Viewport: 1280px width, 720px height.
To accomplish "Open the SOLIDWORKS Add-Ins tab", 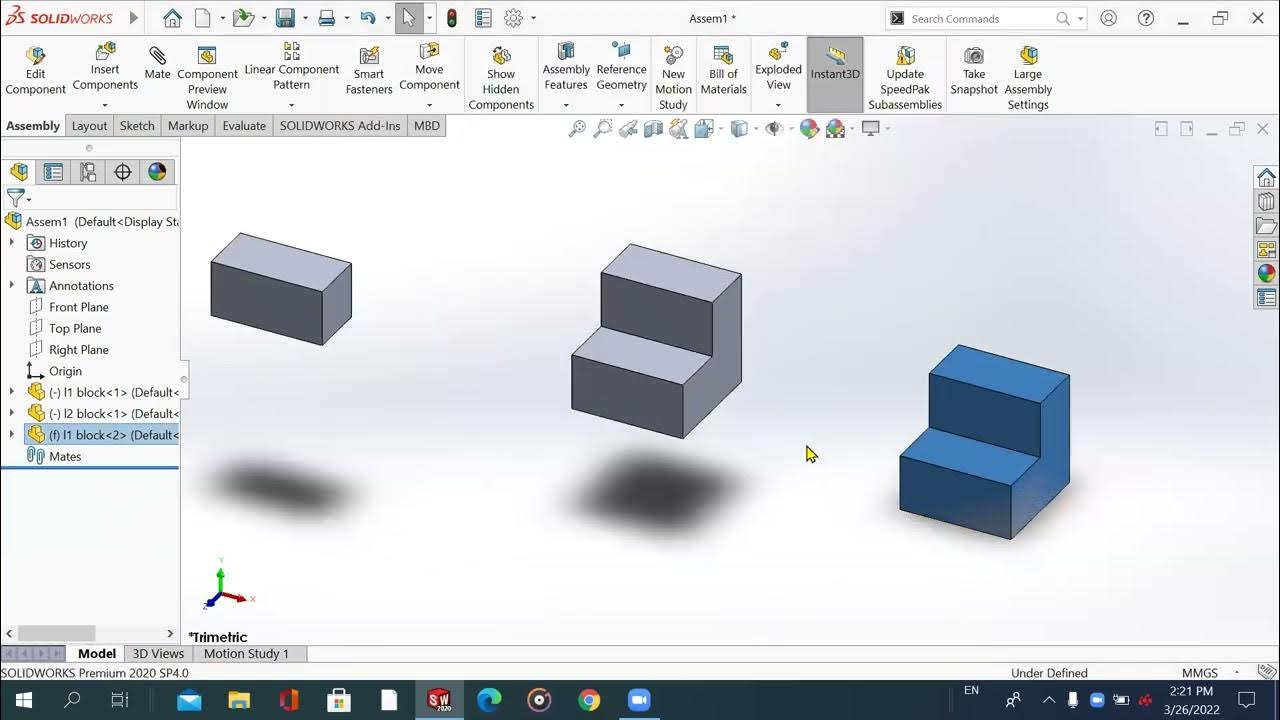I will click(x=340, y=126).
